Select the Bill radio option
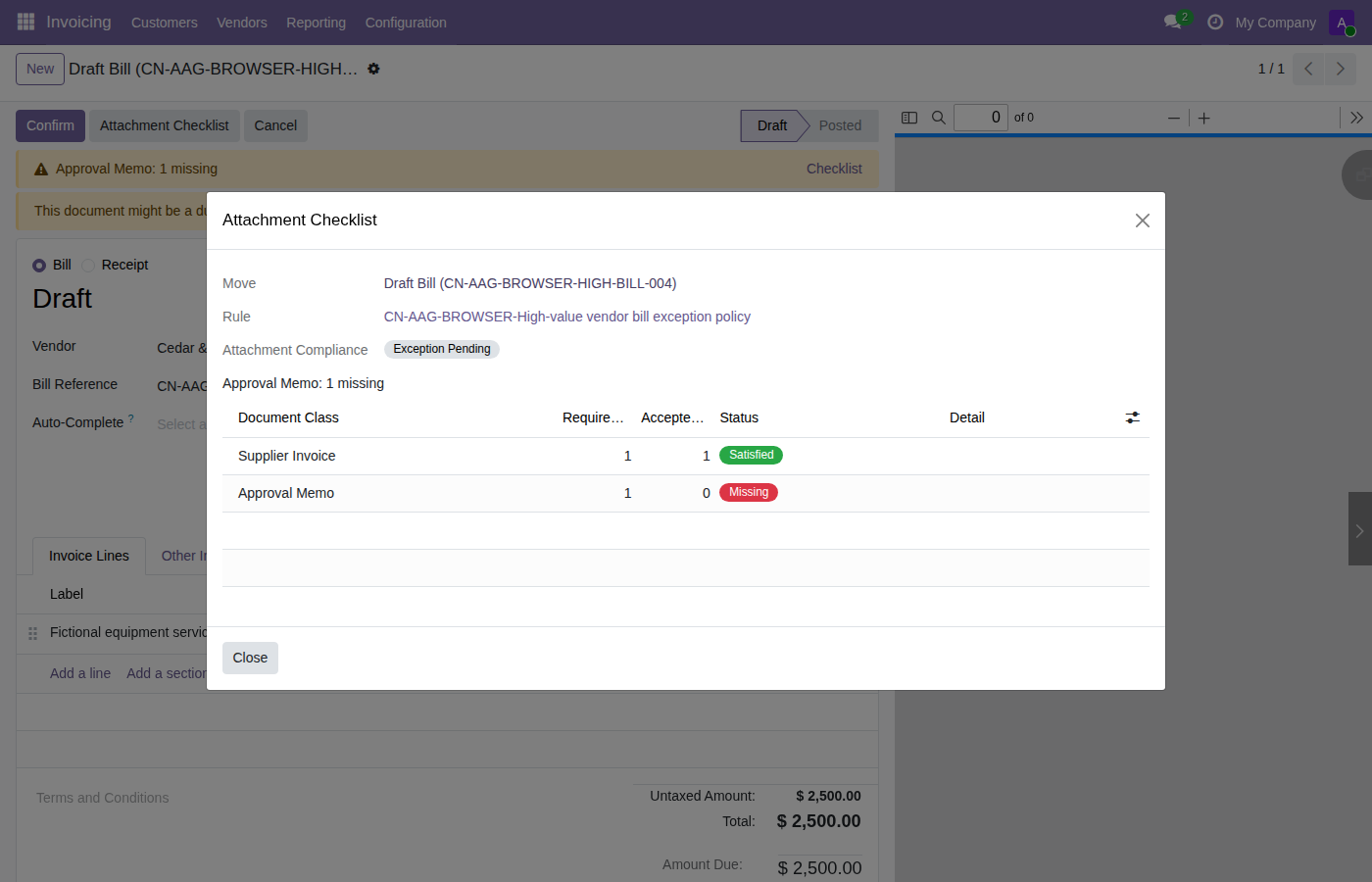 click(39, 266)
